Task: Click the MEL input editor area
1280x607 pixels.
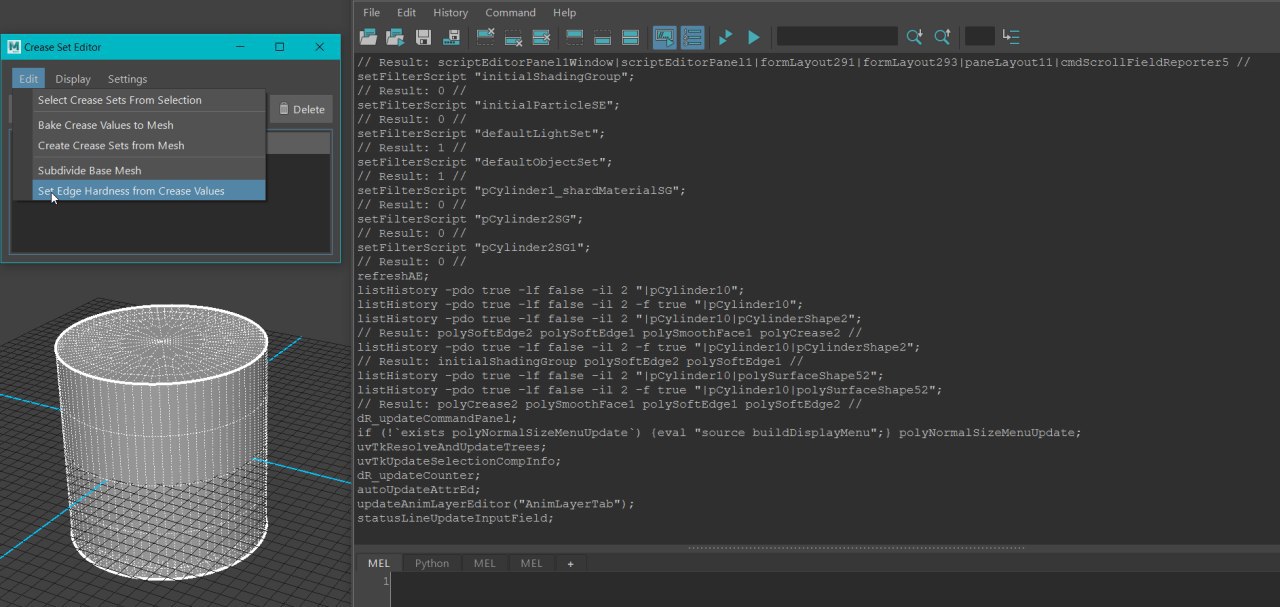Action: coord(834,590)
